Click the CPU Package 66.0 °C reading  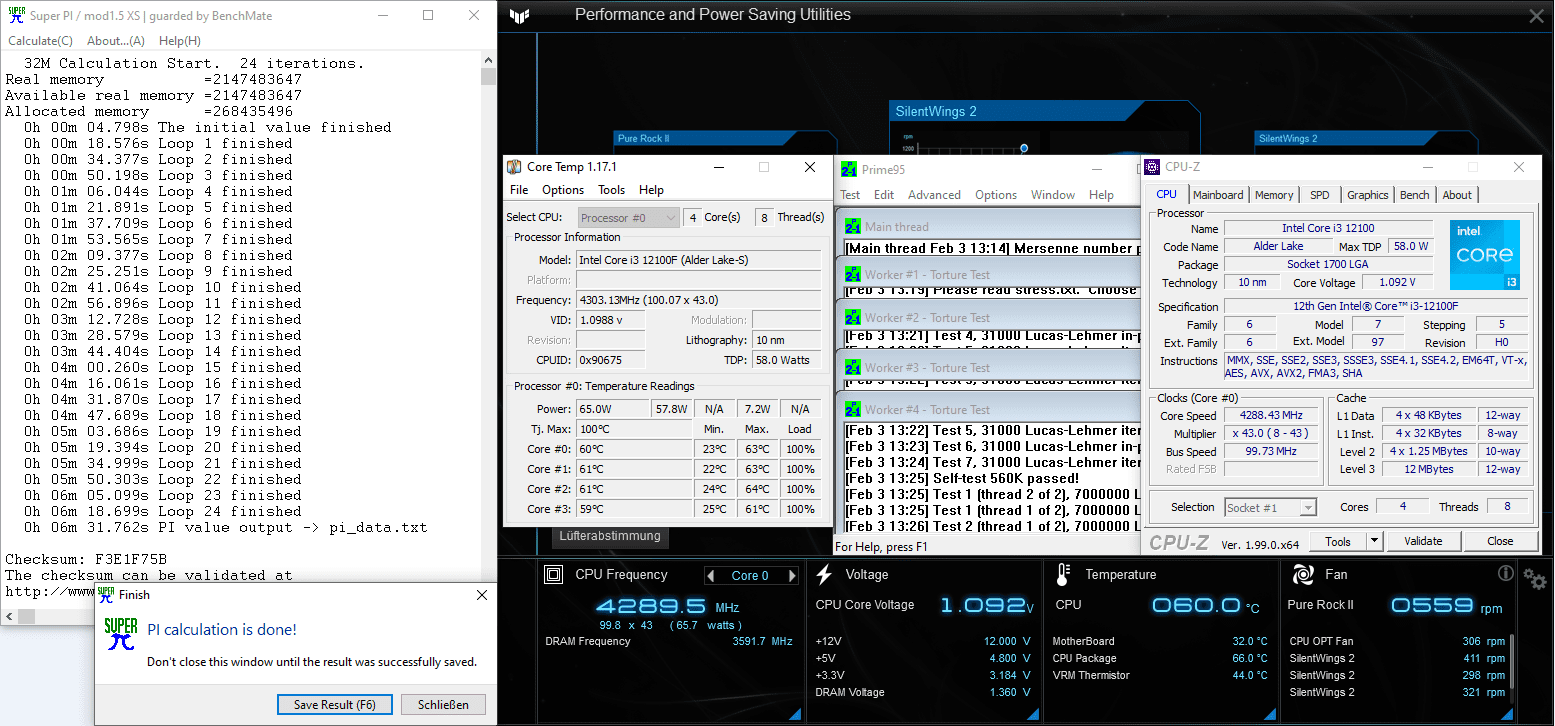(1160, 658)
